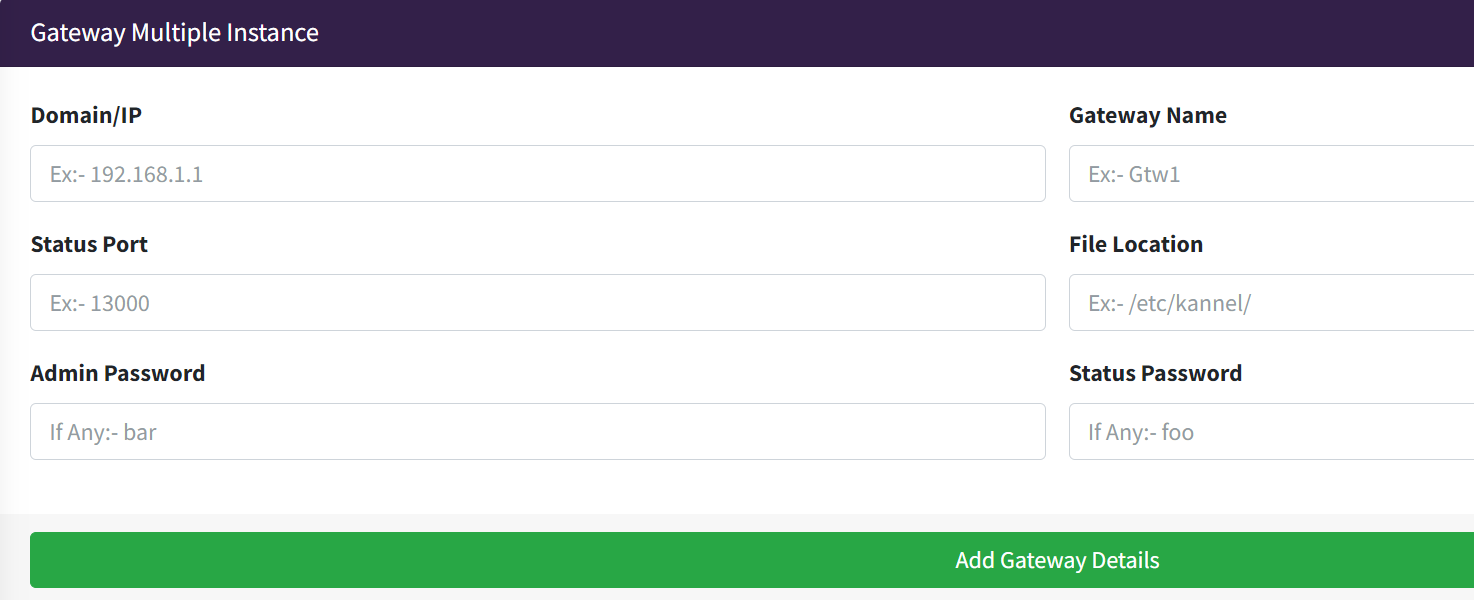The width and height of the screenshot is (1474, 600).
Task: Click the 'Ex:- Gtw1' placeholder text
Action: click(1134, 174)
